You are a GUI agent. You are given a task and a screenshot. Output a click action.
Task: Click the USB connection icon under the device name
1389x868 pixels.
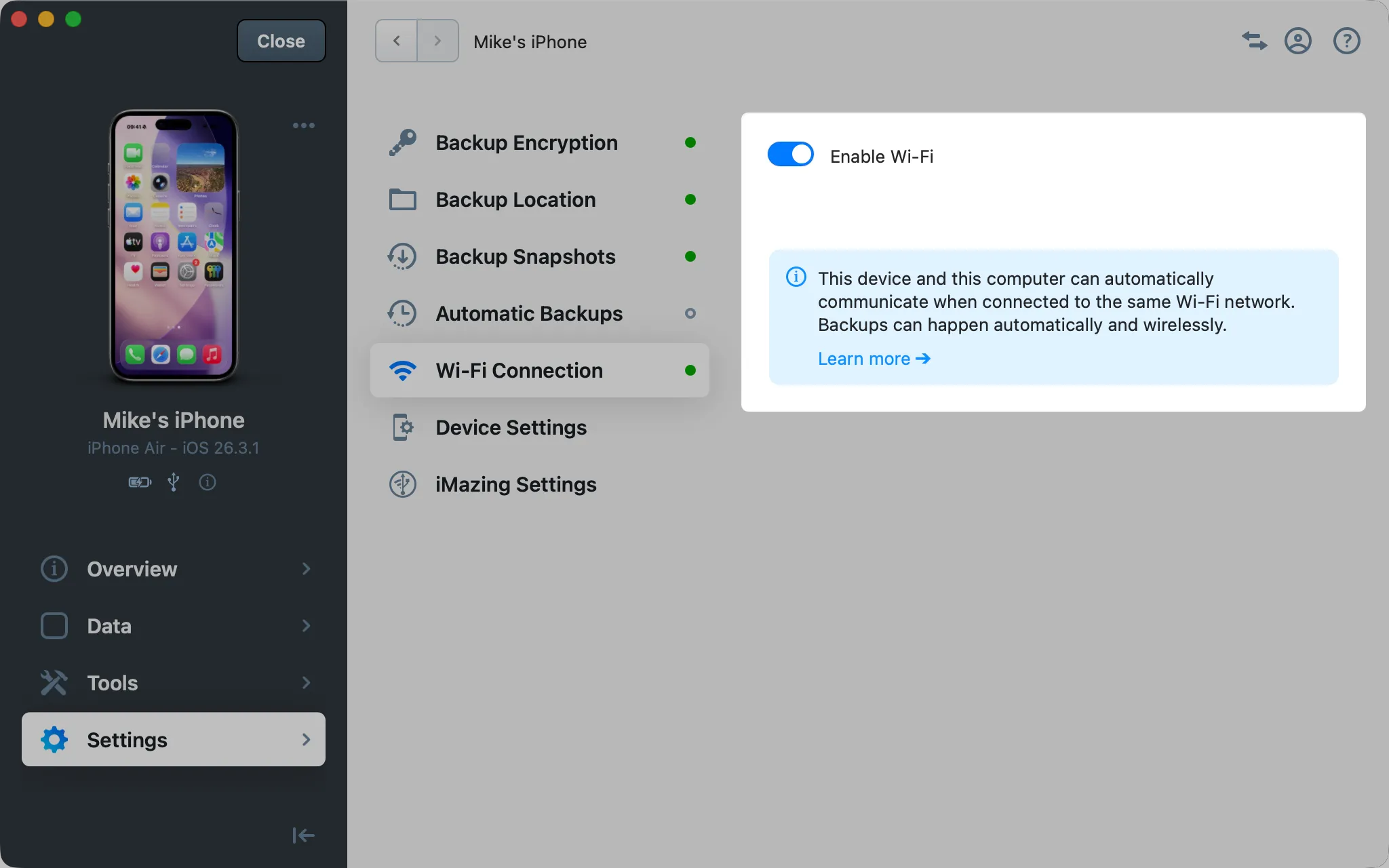(x=174, y=482)
